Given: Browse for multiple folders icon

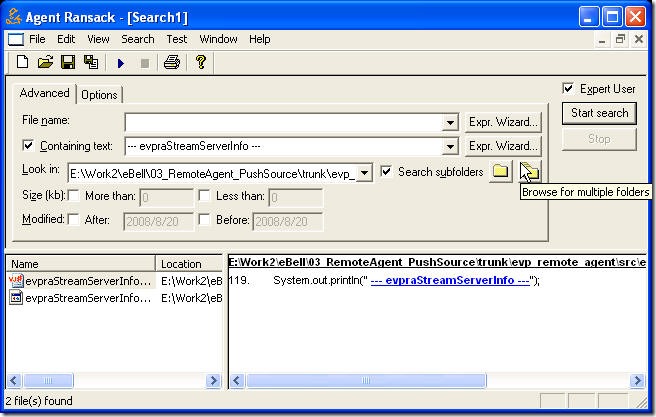Looking at the screenshot, I should tap(530, 171).
